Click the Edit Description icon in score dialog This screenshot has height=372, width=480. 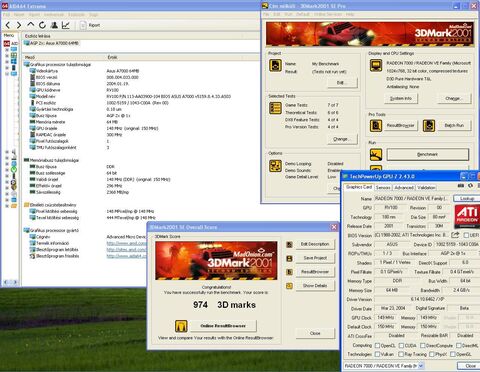(289, 245)
